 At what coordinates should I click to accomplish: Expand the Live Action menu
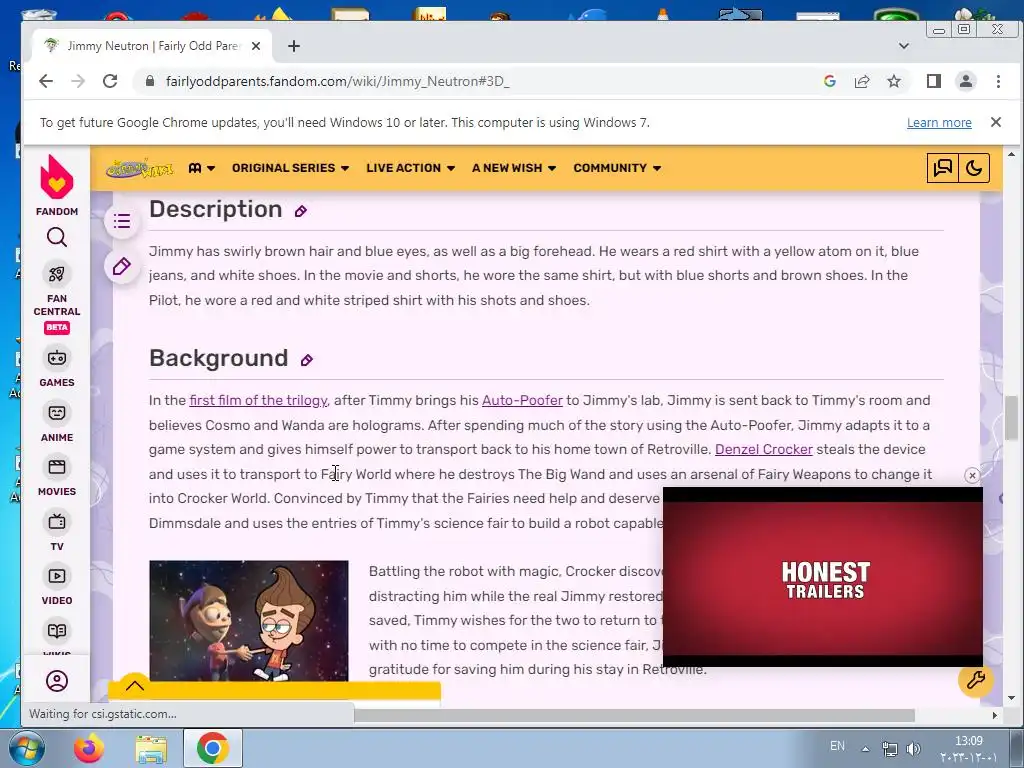pyautogui.click(x=410, y=168)
